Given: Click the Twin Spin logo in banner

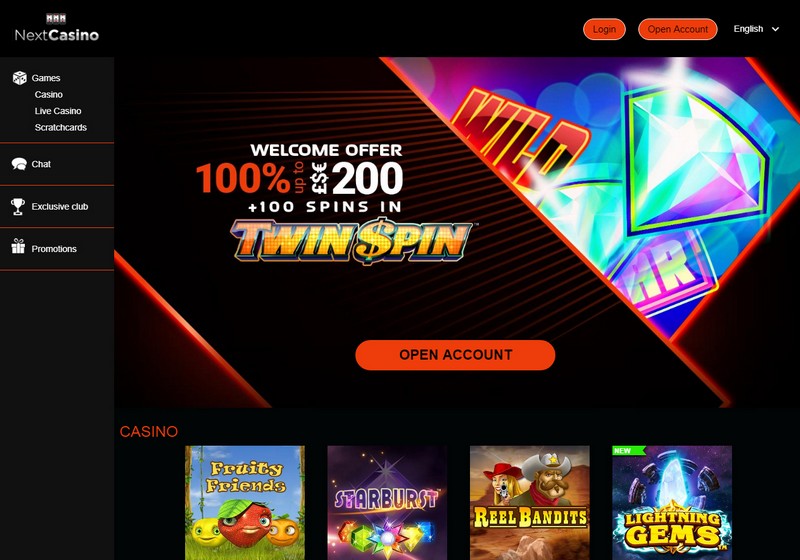Looking at the screenshot, I should 351,240.
